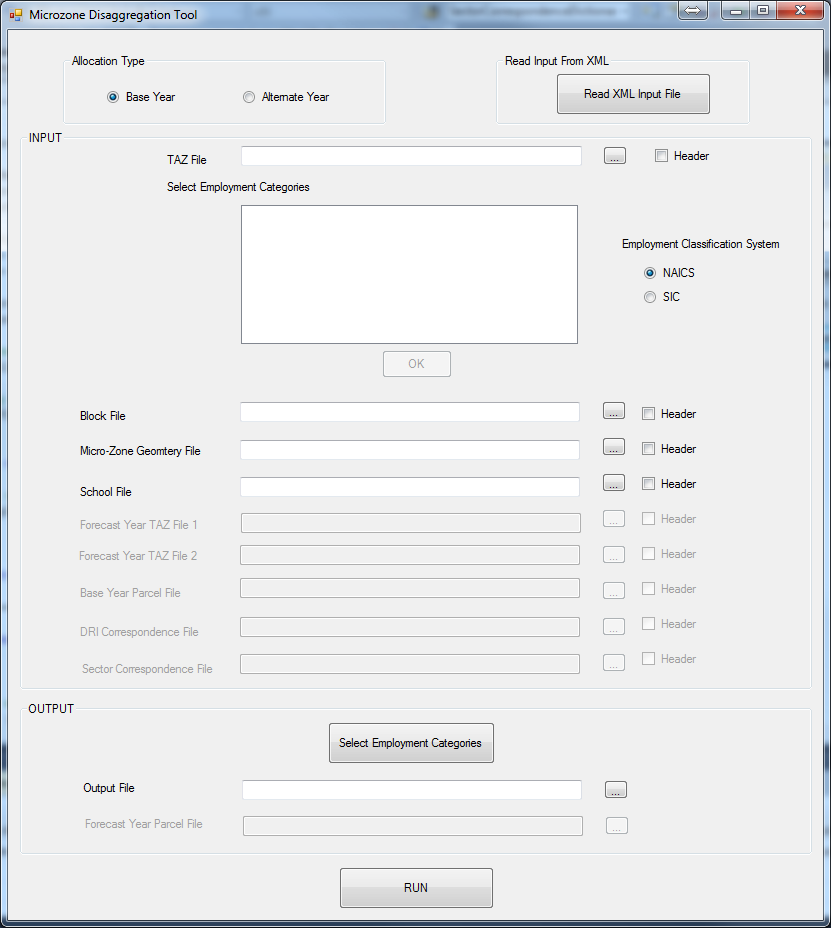
Task: Click the browse button for TAZ File
Action: (x=615, y=156)
